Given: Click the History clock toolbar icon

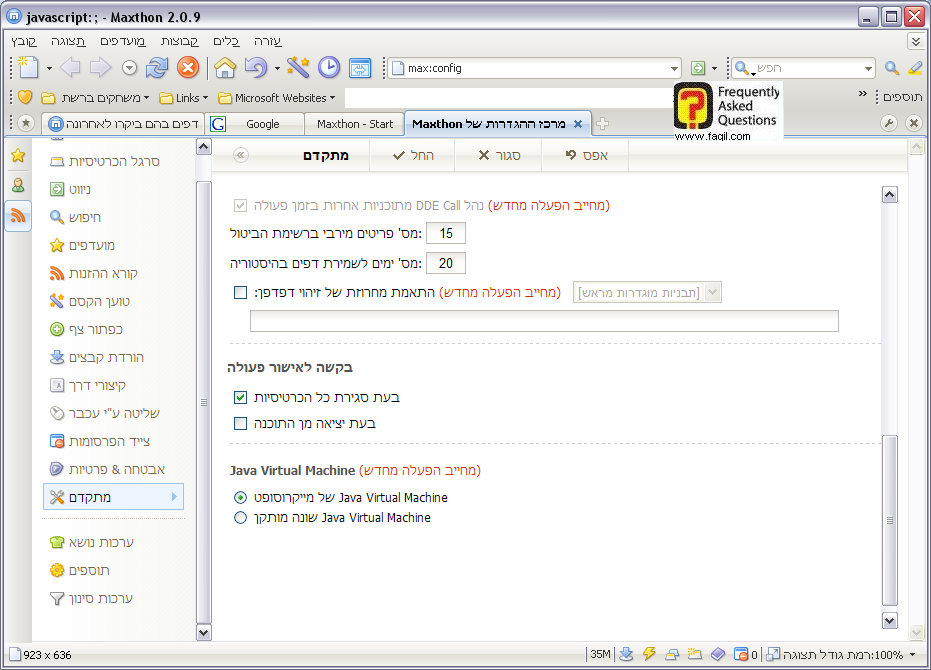Looking at the screenshot, I should click(329, 68).
